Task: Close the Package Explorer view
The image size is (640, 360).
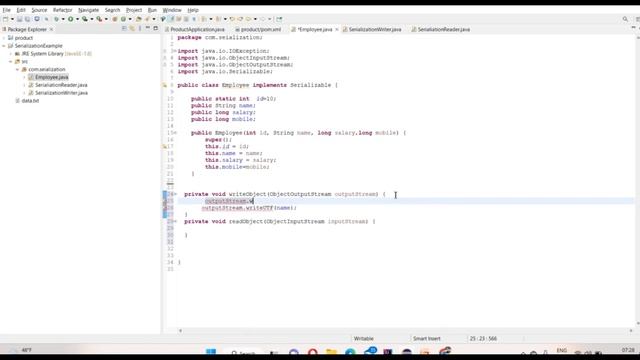Action: (x=51, y=29)
